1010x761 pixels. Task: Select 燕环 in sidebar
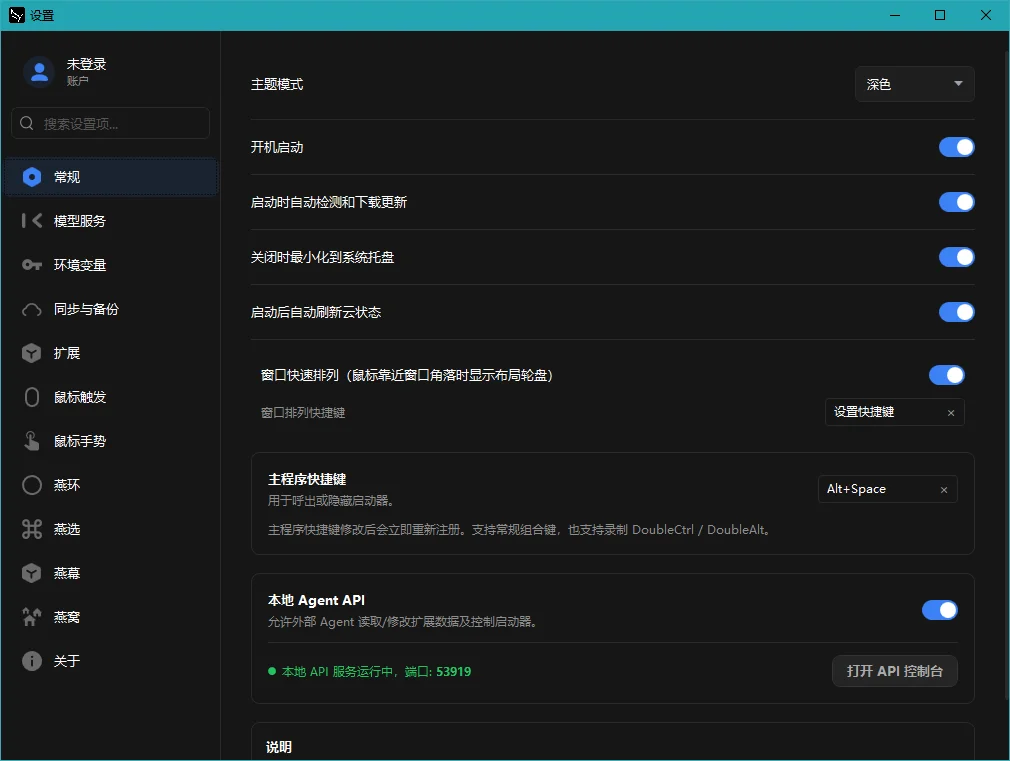(x=111, y=485)
